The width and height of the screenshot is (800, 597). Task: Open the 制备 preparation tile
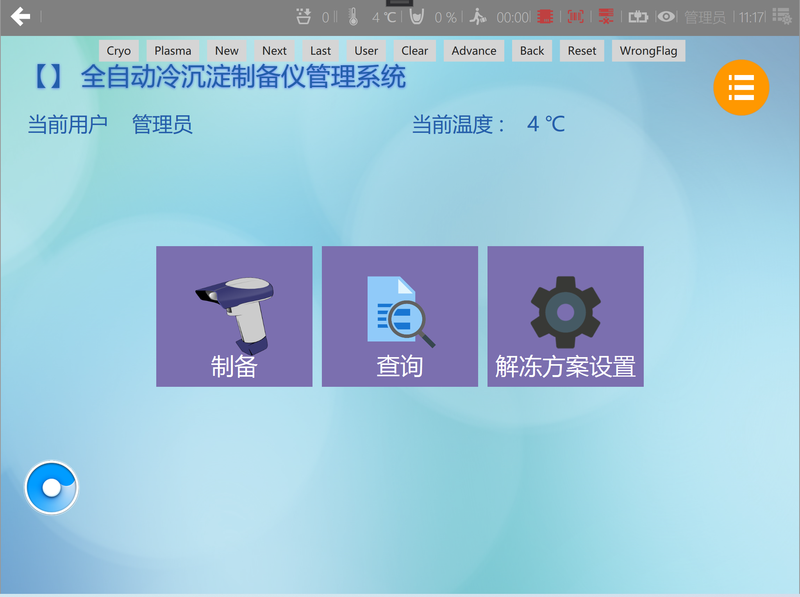pos(234,316)
